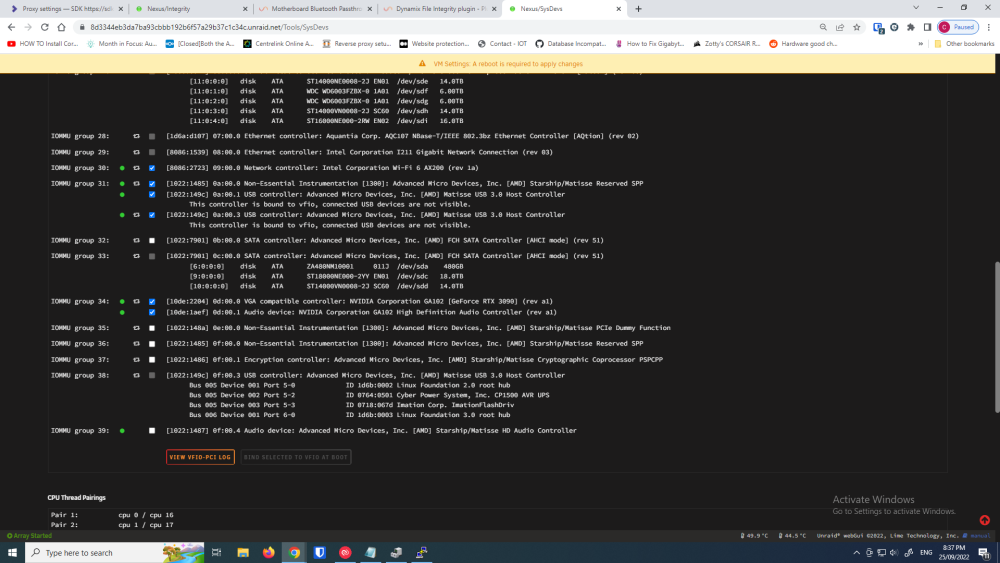
Task: Uncheck the 0a:00.1 USB controller checkbox
Action: (x=152, y=194)
